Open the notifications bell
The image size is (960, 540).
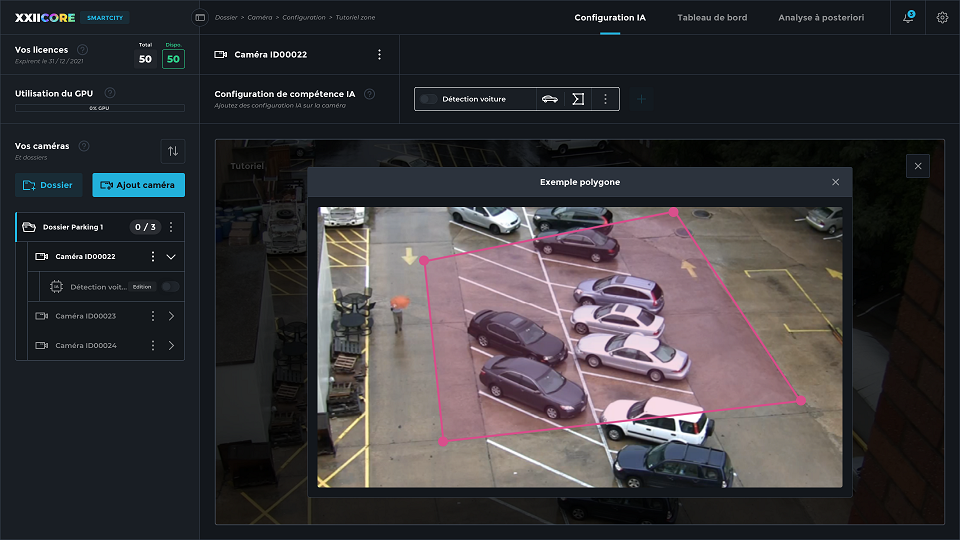pyautogui.click(x=908, y=18)
